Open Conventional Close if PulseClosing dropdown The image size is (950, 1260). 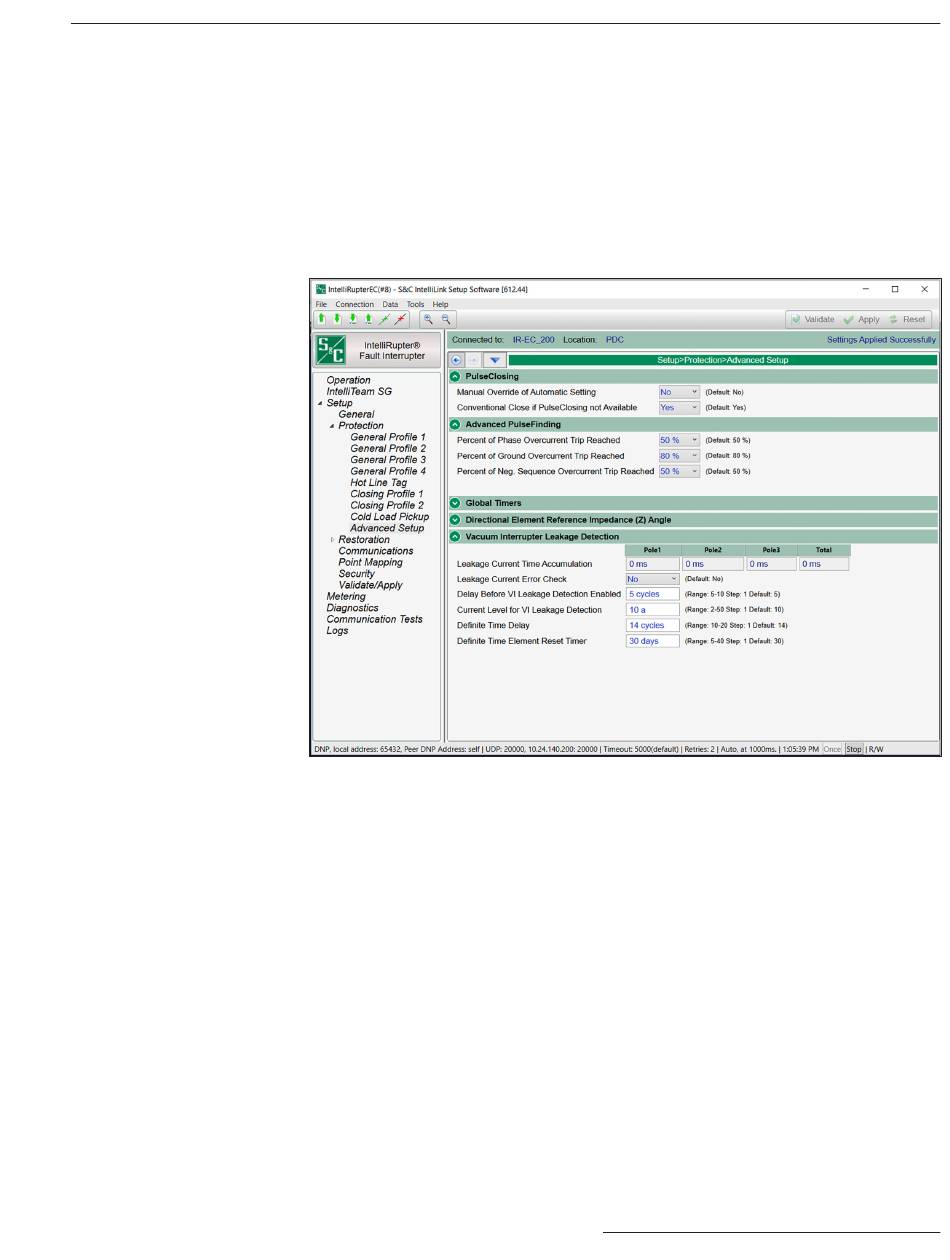679,408
